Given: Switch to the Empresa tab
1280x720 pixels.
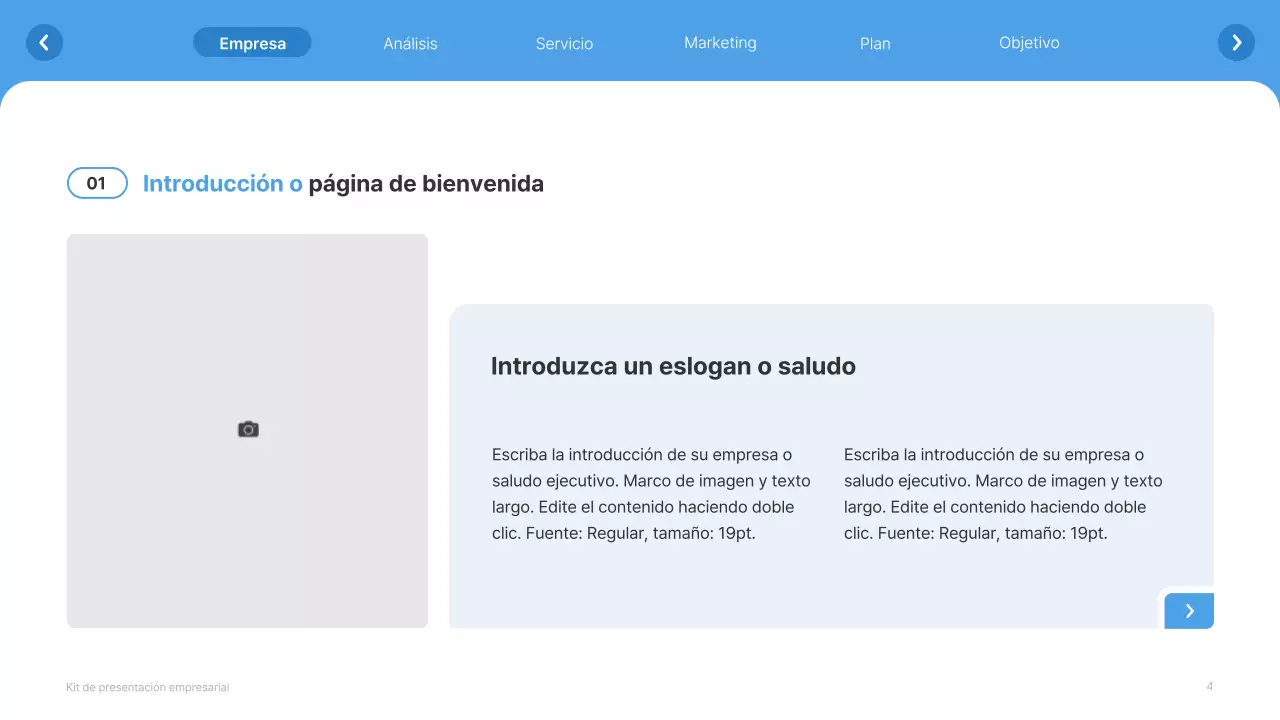Looking at the screenshot, I should (252, 43).
